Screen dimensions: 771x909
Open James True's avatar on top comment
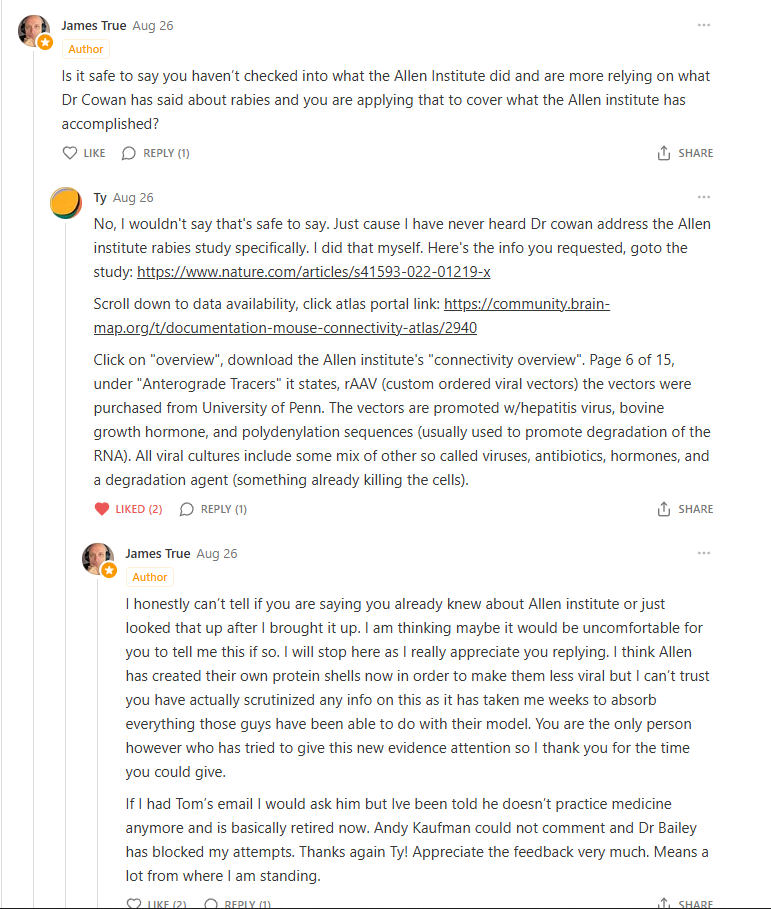pos(34,31)
